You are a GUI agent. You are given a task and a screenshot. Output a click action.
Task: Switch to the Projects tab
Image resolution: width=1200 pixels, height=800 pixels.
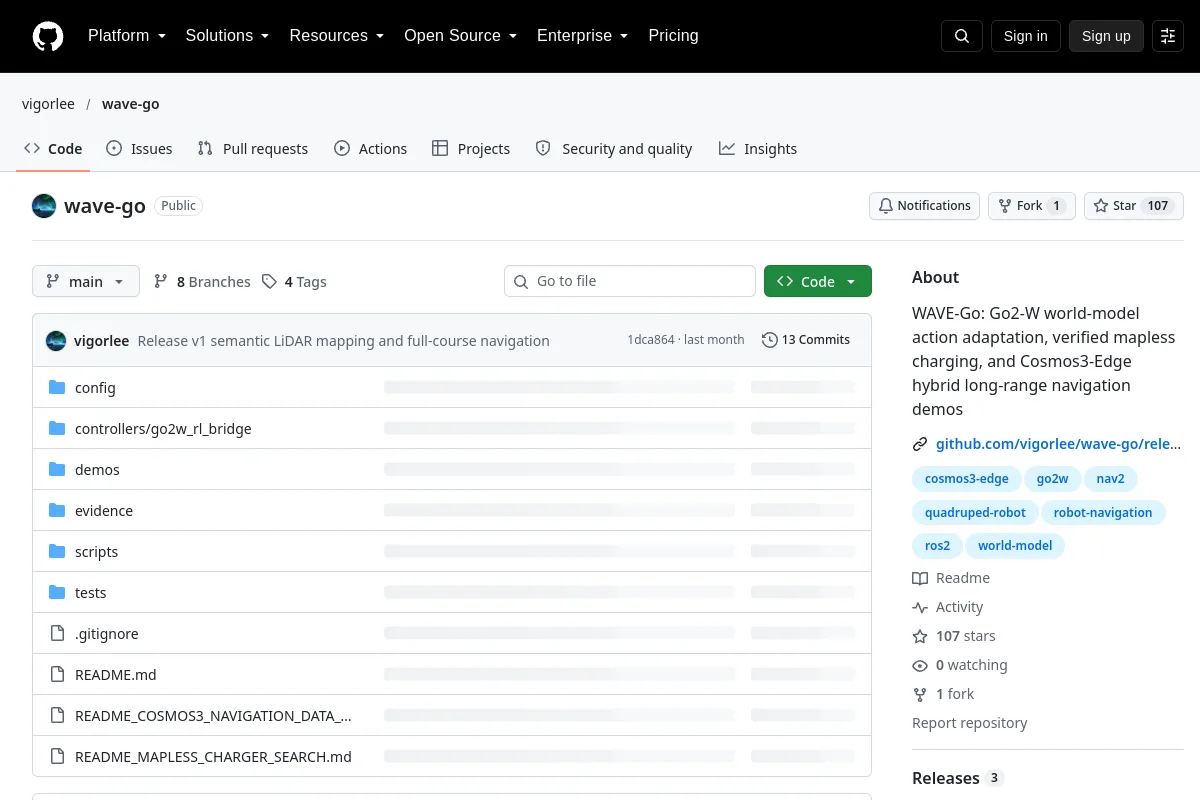[471, 149]
